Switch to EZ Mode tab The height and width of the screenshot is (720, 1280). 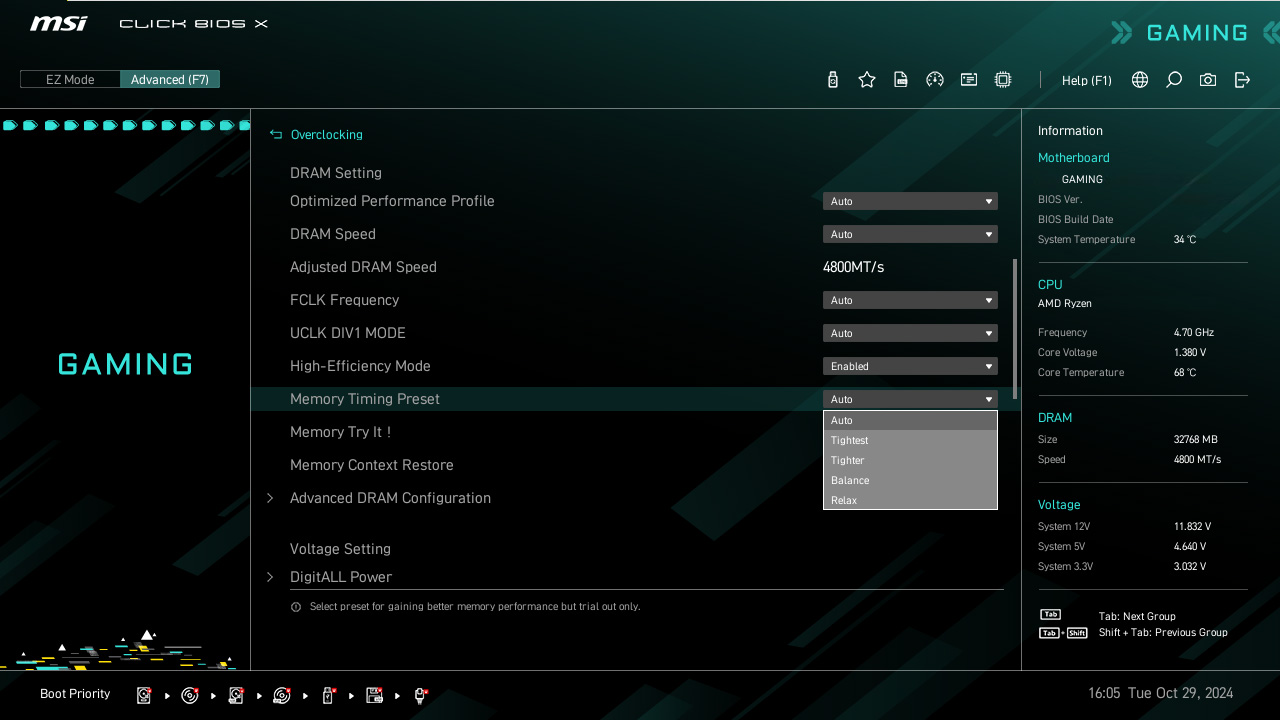(70, 79)
